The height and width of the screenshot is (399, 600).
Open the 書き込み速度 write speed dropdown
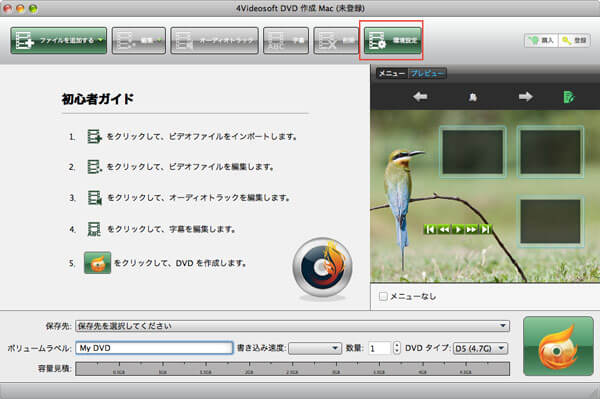[315, 348]
